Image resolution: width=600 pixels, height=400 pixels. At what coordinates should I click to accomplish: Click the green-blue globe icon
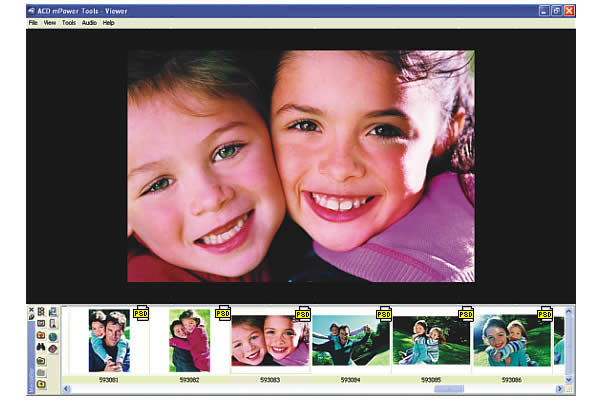coord(53,336)
